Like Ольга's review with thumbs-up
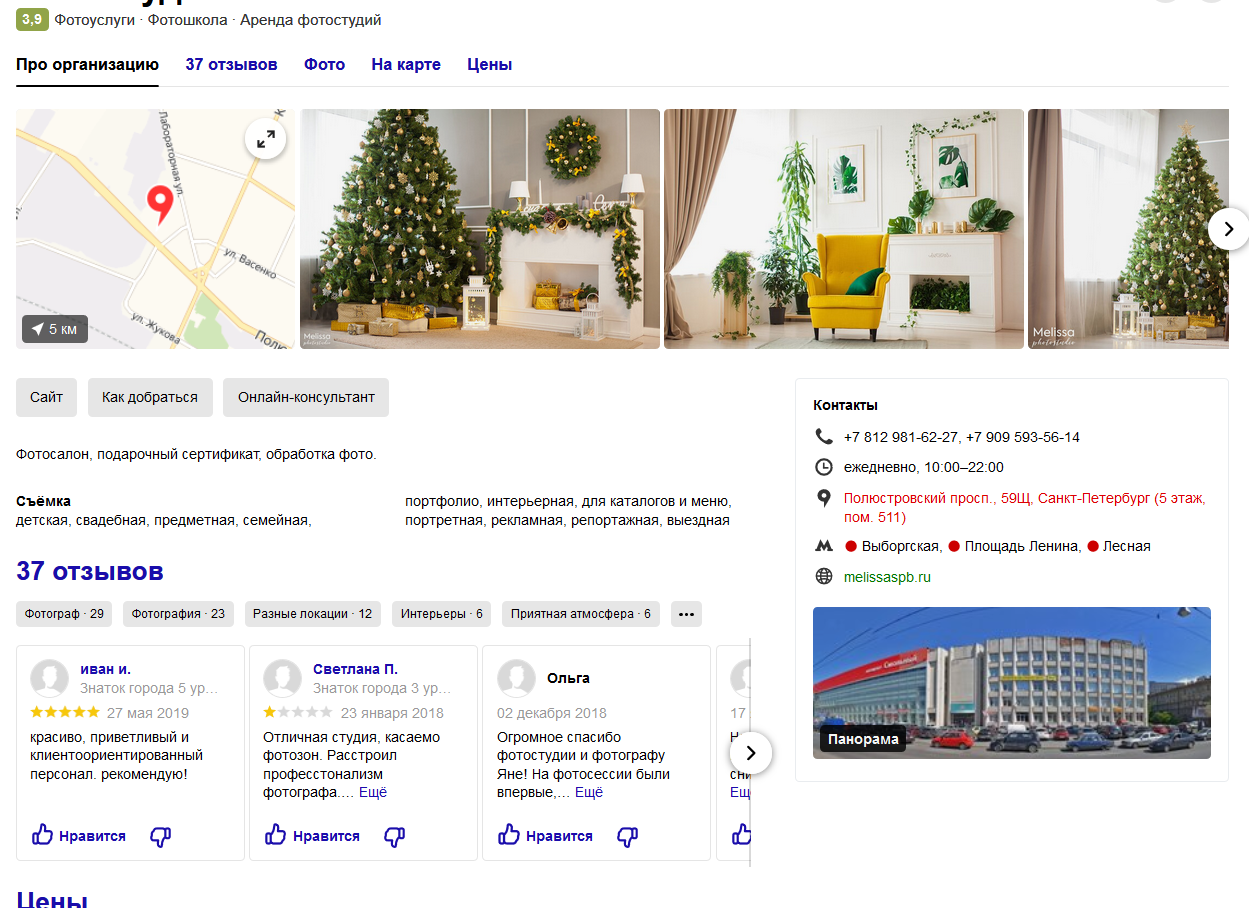 [x=545, y=835]
